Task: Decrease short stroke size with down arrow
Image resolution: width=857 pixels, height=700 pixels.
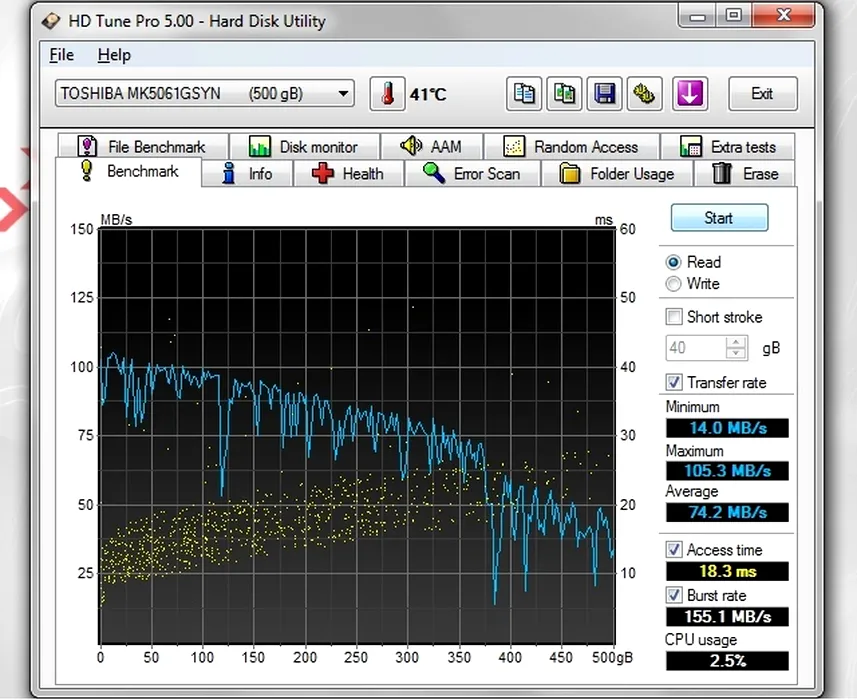Action: pos(737,353)
